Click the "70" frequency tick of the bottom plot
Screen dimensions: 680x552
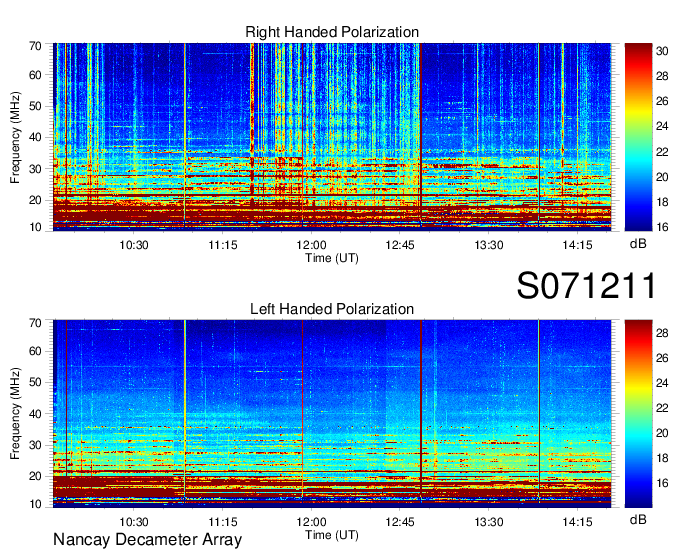point(35,323)
